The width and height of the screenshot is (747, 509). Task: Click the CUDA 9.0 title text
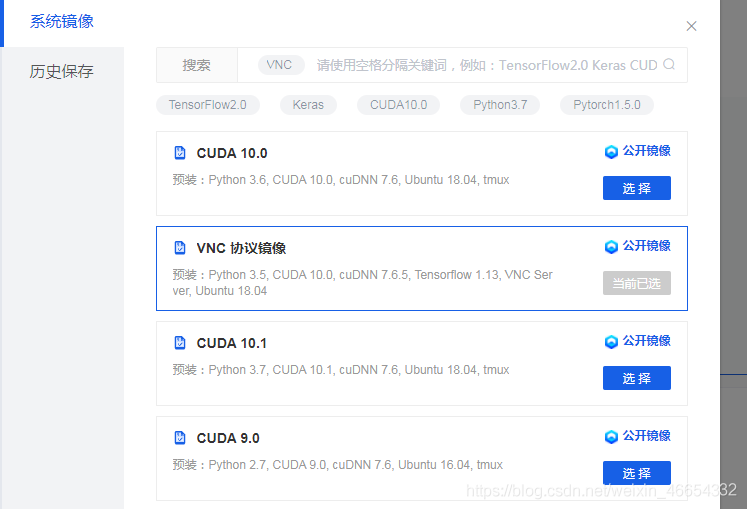228,438
